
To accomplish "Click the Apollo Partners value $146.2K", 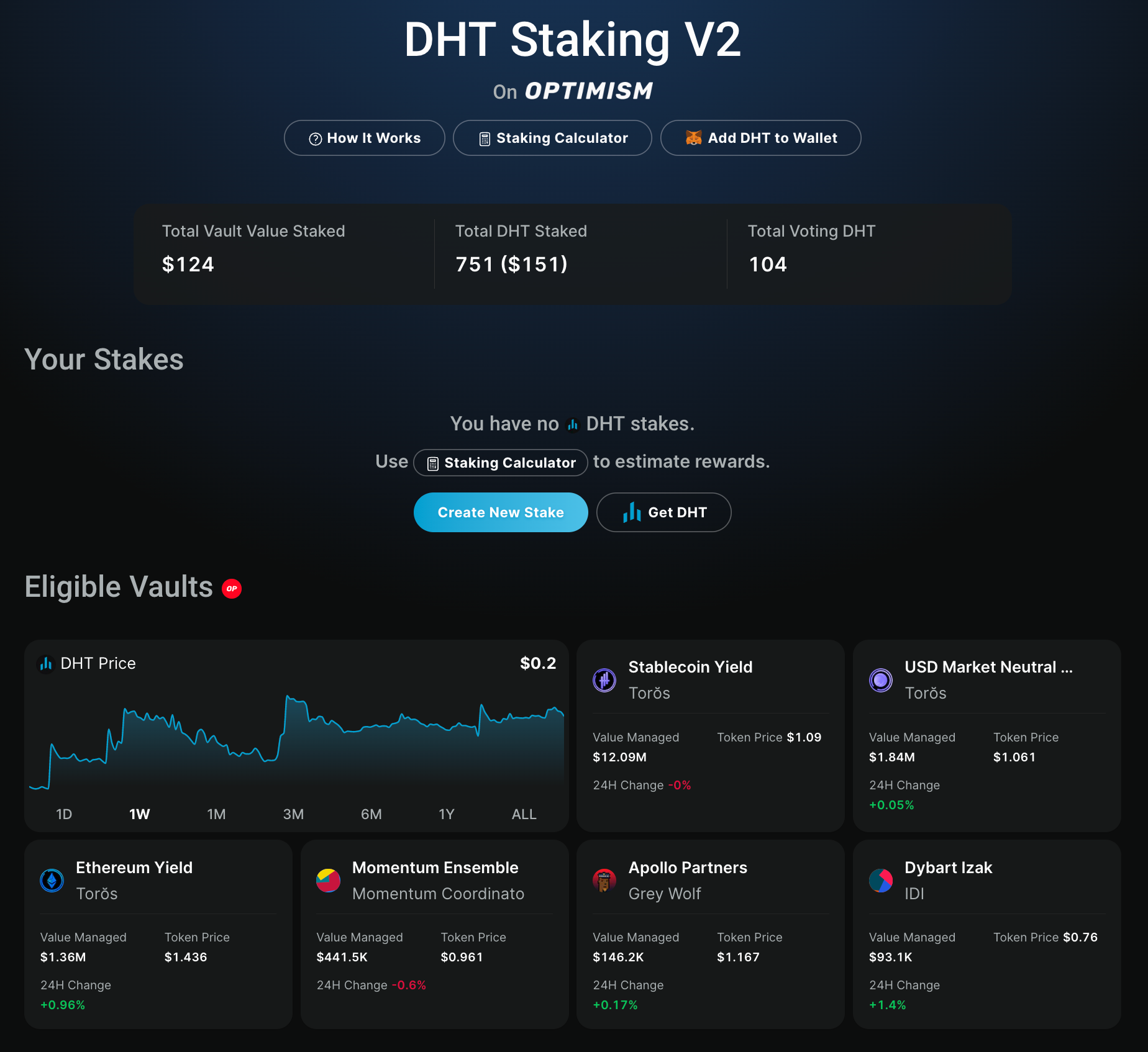I will click(x=618, y=957).
